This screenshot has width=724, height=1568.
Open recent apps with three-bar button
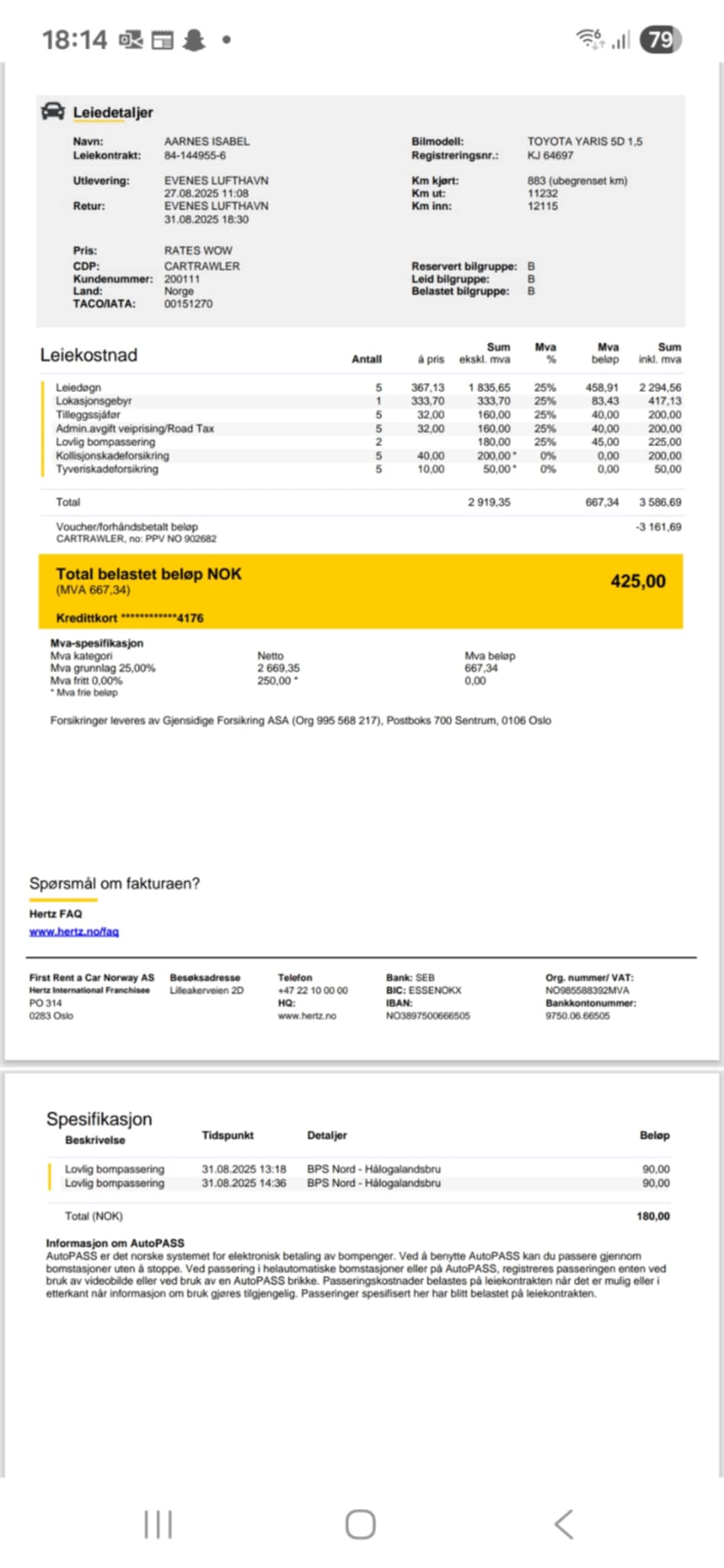(158, 1524)
